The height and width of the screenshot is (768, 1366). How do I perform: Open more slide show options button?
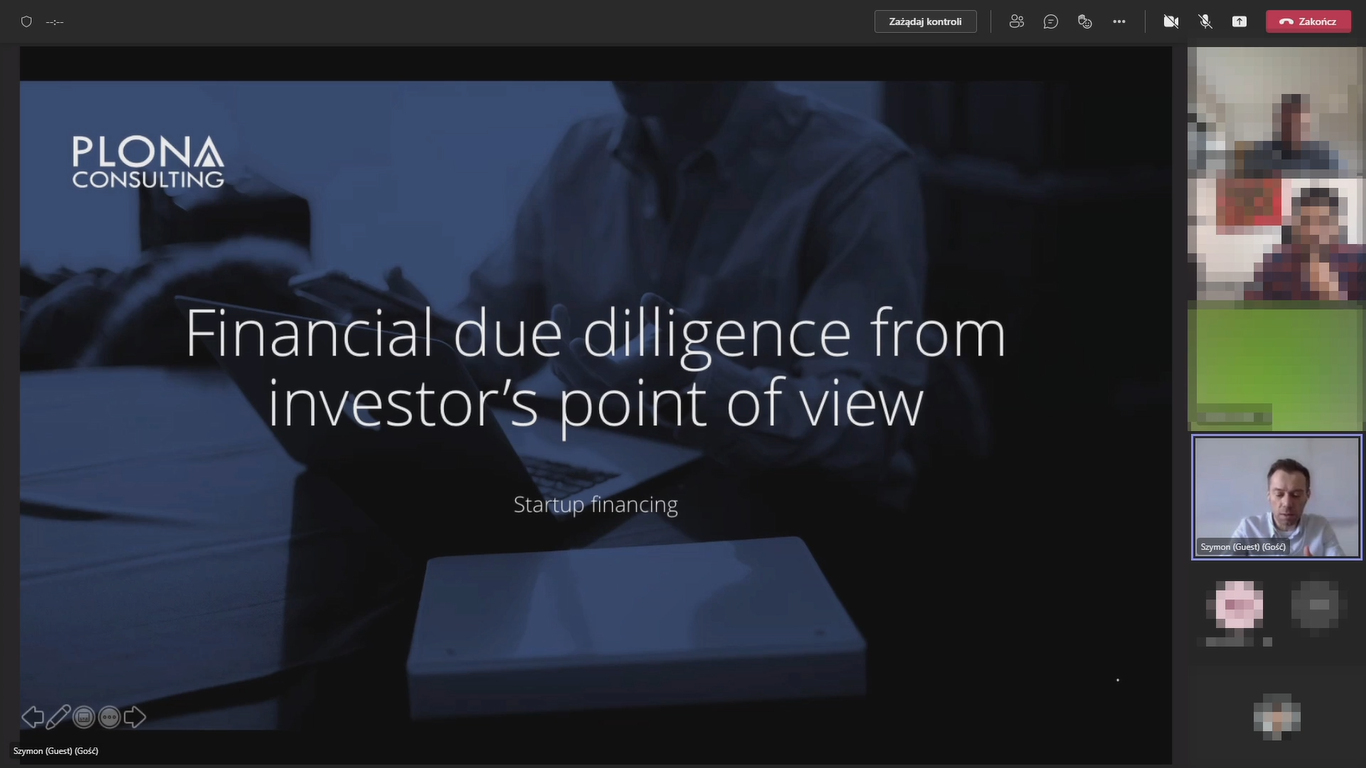click(110, 717)
